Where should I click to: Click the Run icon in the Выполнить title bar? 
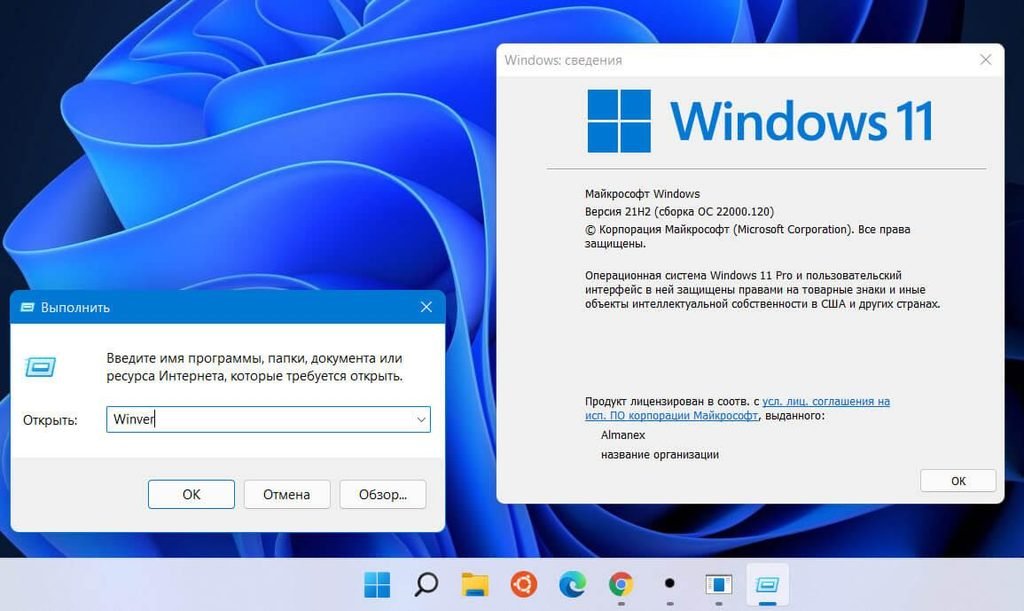27,307
